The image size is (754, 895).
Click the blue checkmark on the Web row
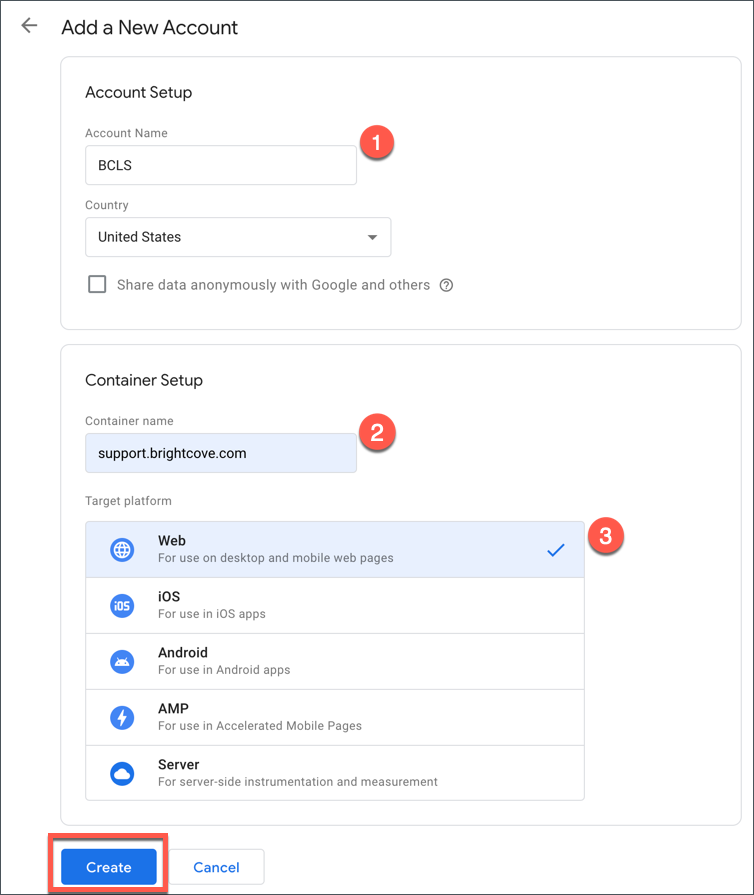pyautogui.click(x=556, y=549)
